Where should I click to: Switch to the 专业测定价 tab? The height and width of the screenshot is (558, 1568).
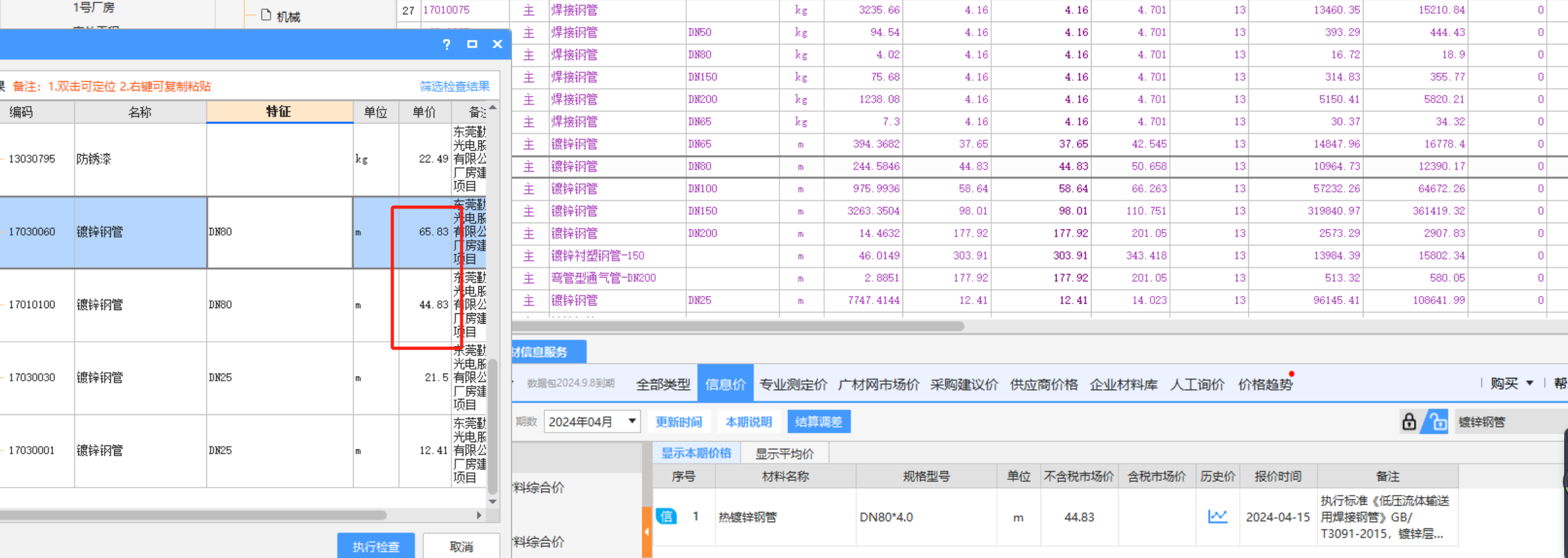point(793,385)
